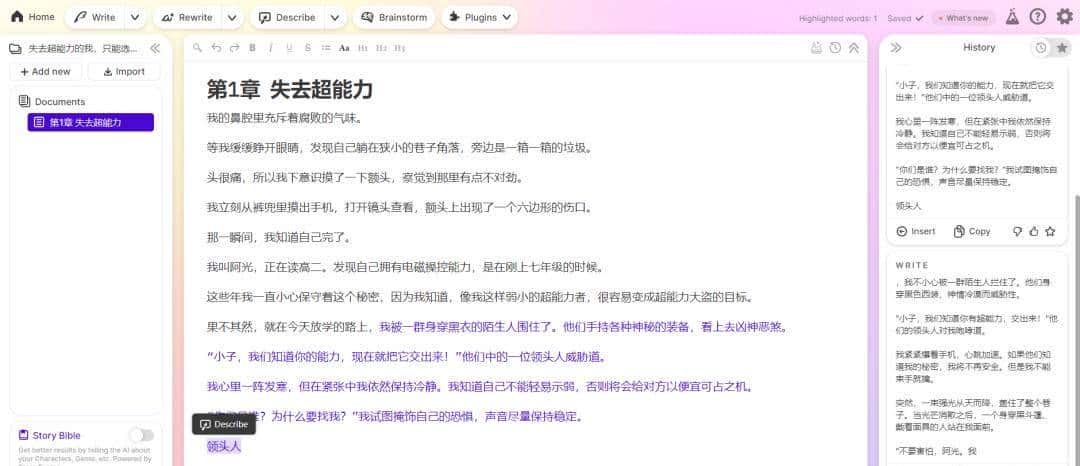Collapse the History panel with double arrows
This screenshot has width=1080, height=466.
pos(896,47)
